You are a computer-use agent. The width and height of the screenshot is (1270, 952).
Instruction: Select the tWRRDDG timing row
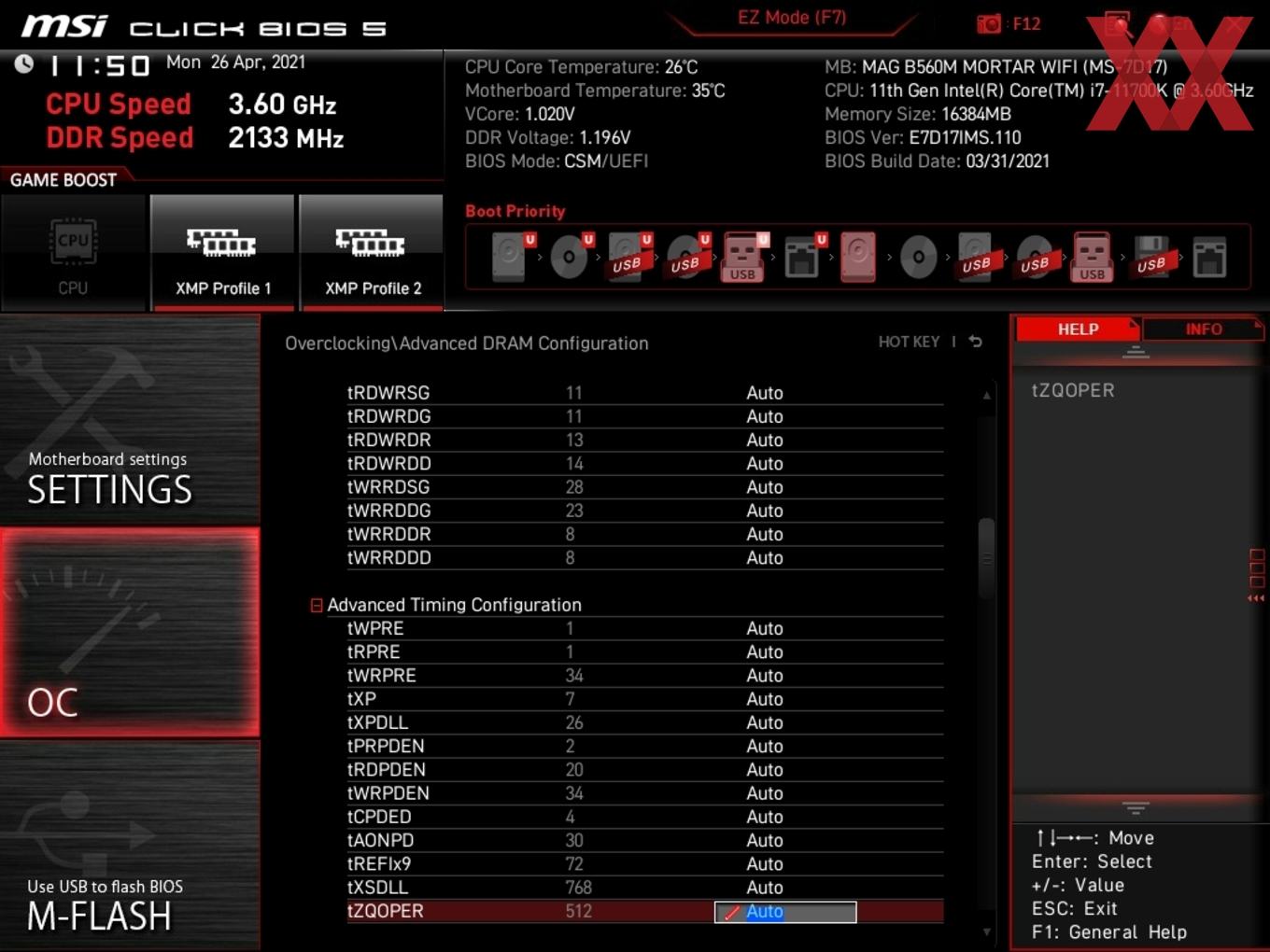tap(645, 511)
